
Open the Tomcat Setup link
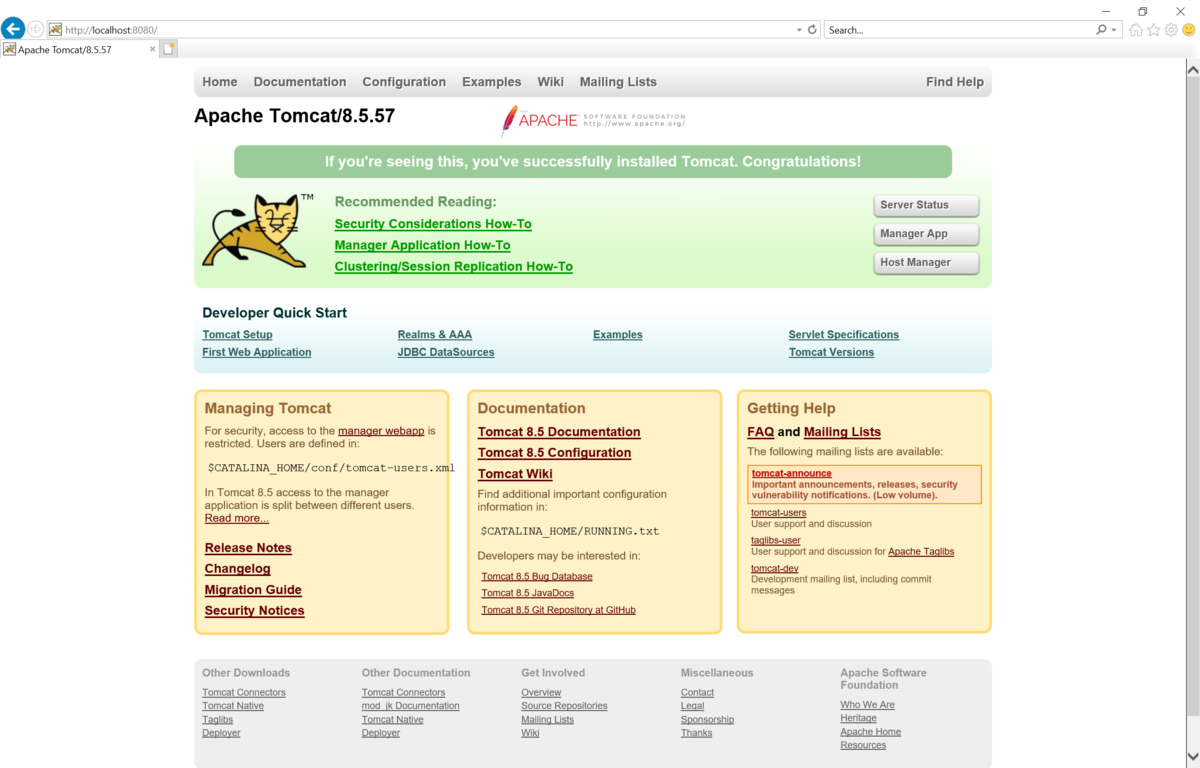tap(237, 335)
